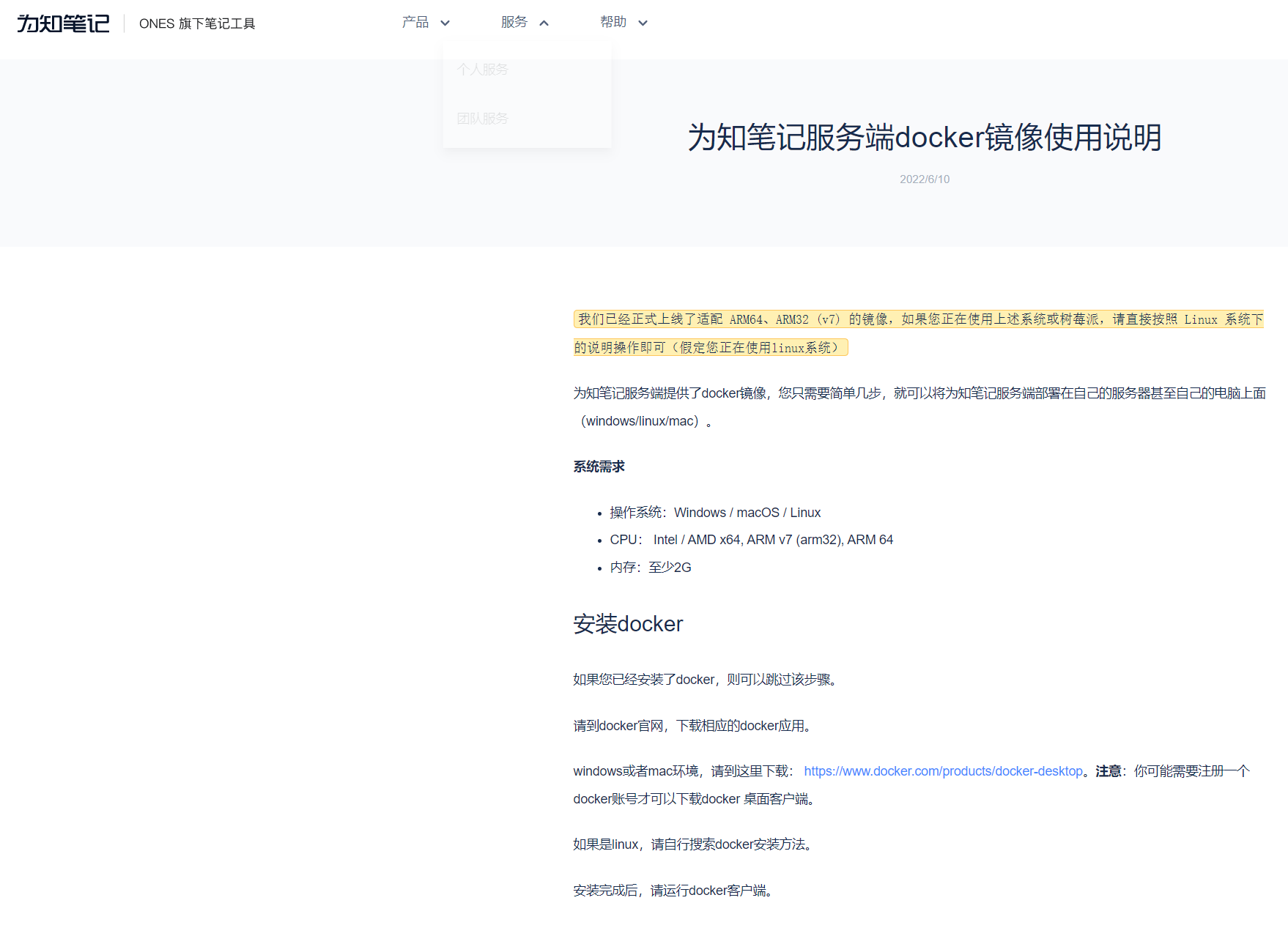The image size is (1288, 925).
Task: Click the date 2022/6/10
Action: click(x=925, y=179)
